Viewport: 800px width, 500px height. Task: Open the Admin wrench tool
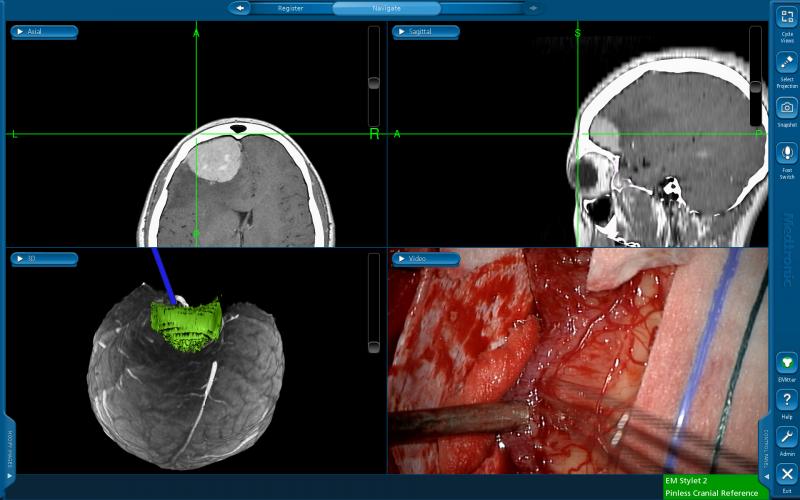tap(786, 436)
